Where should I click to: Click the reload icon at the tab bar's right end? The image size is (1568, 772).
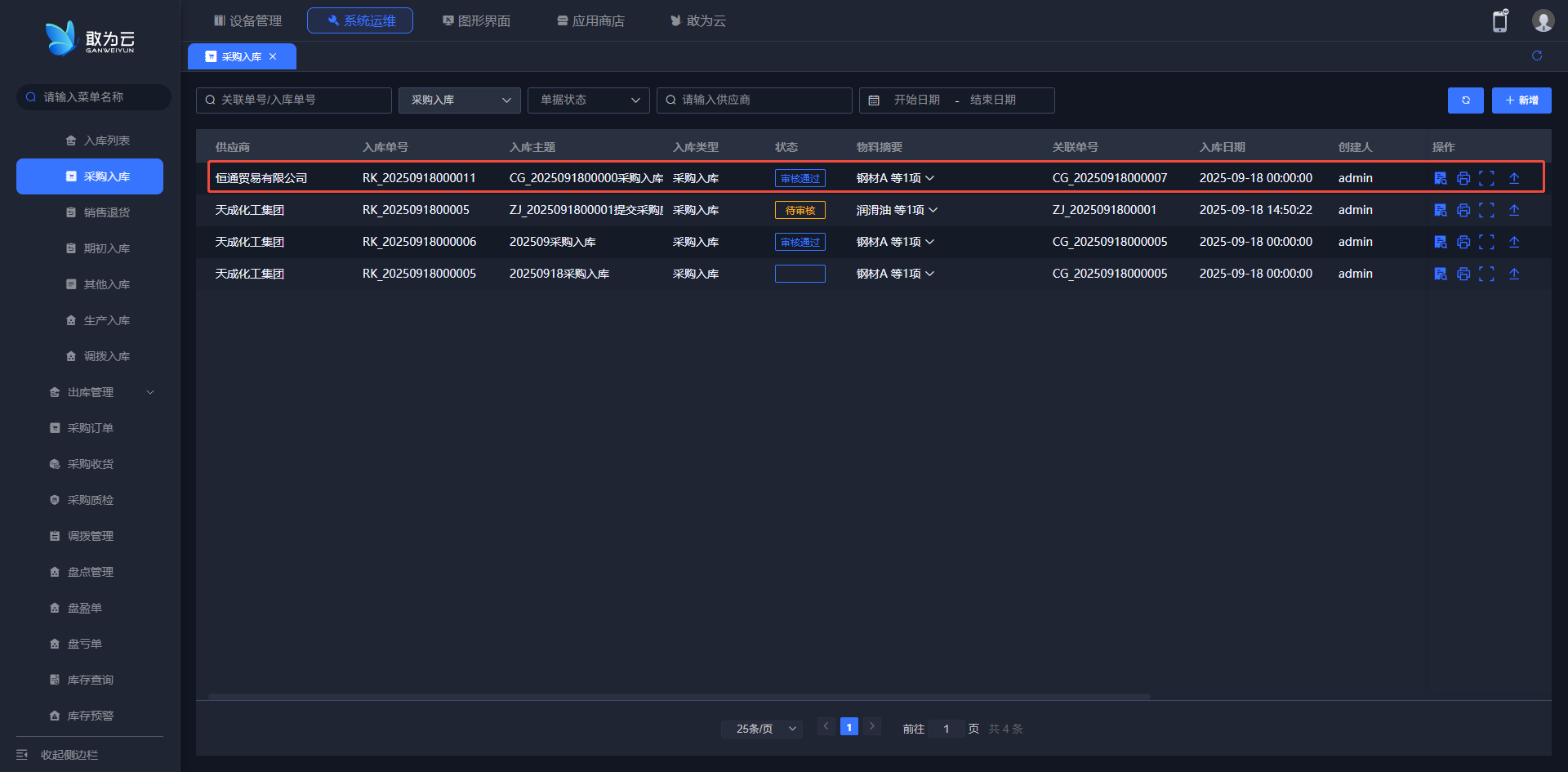(1536, 56)
